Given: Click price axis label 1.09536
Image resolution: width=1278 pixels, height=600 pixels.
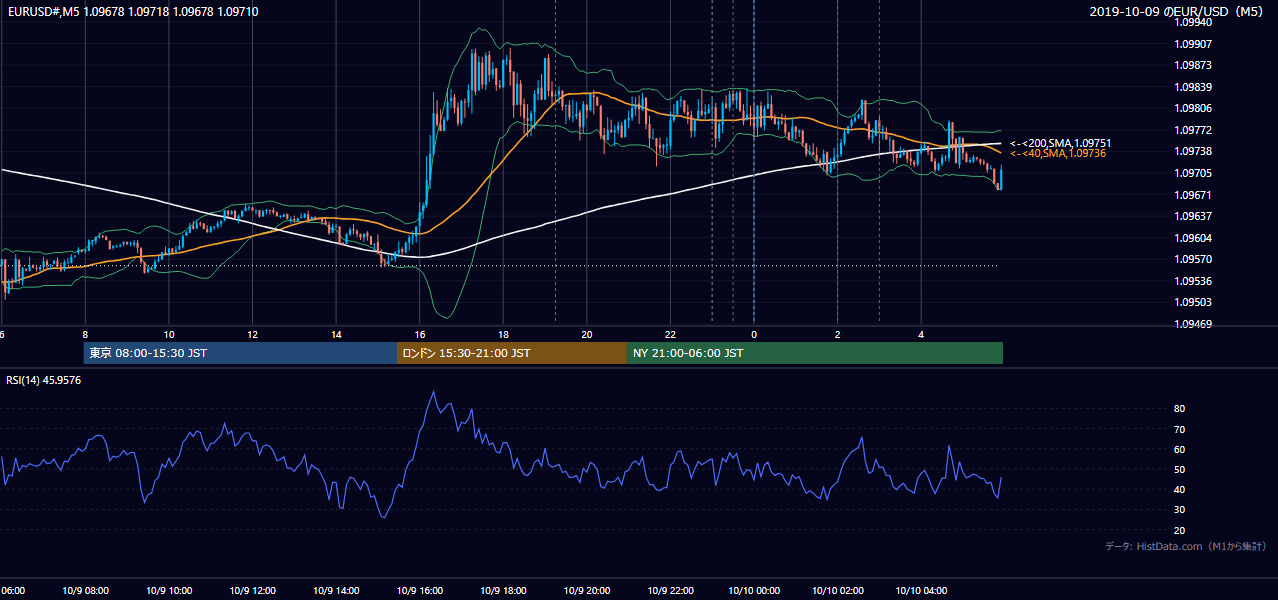Looking at the screenshot, I should click(1193, 281).
